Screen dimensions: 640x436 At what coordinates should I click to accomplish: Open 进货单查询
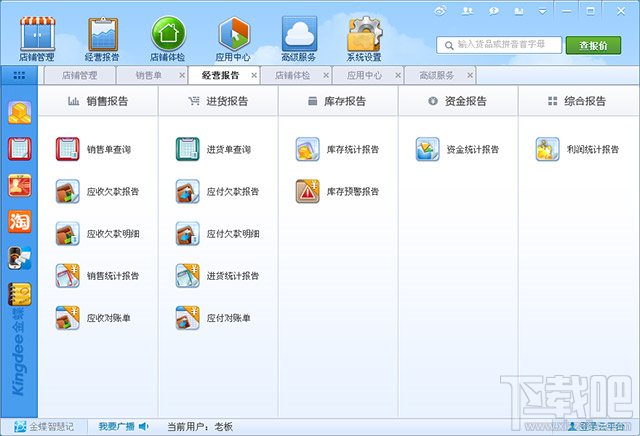click(x=214, y=149)
